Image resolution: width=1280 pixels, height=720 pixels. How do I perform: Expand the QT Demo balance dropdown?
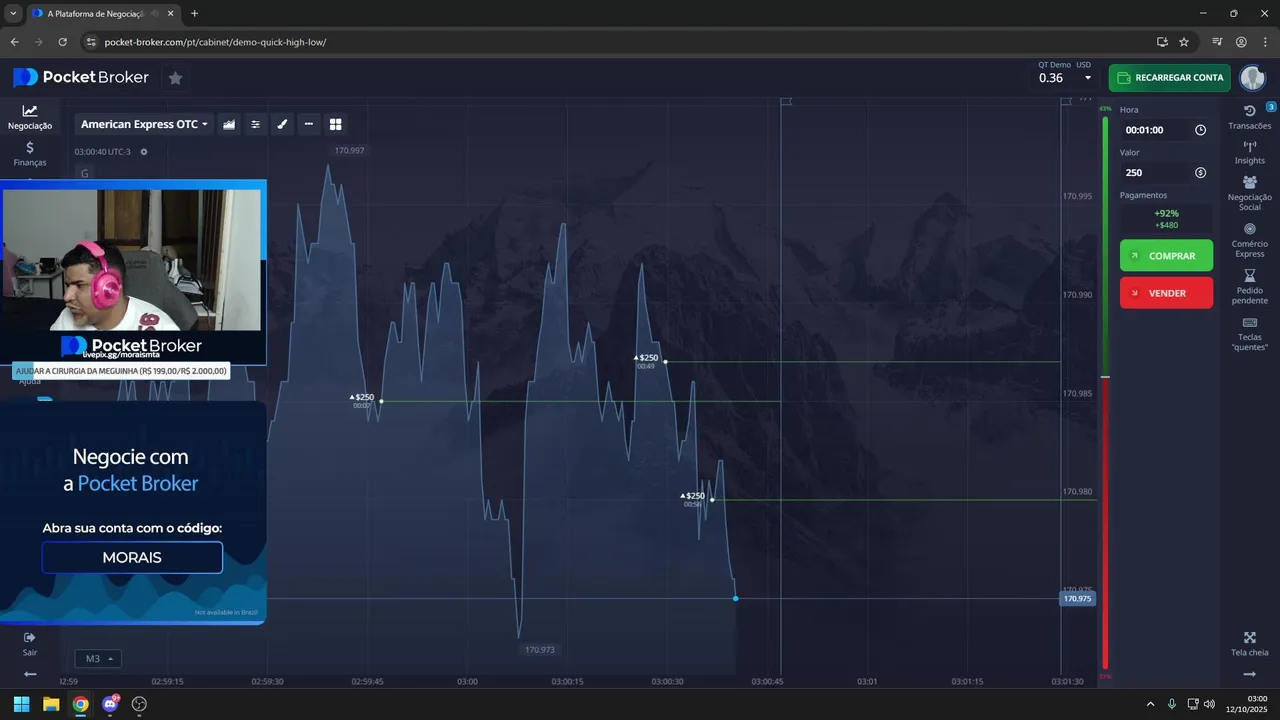point(1088,78)
